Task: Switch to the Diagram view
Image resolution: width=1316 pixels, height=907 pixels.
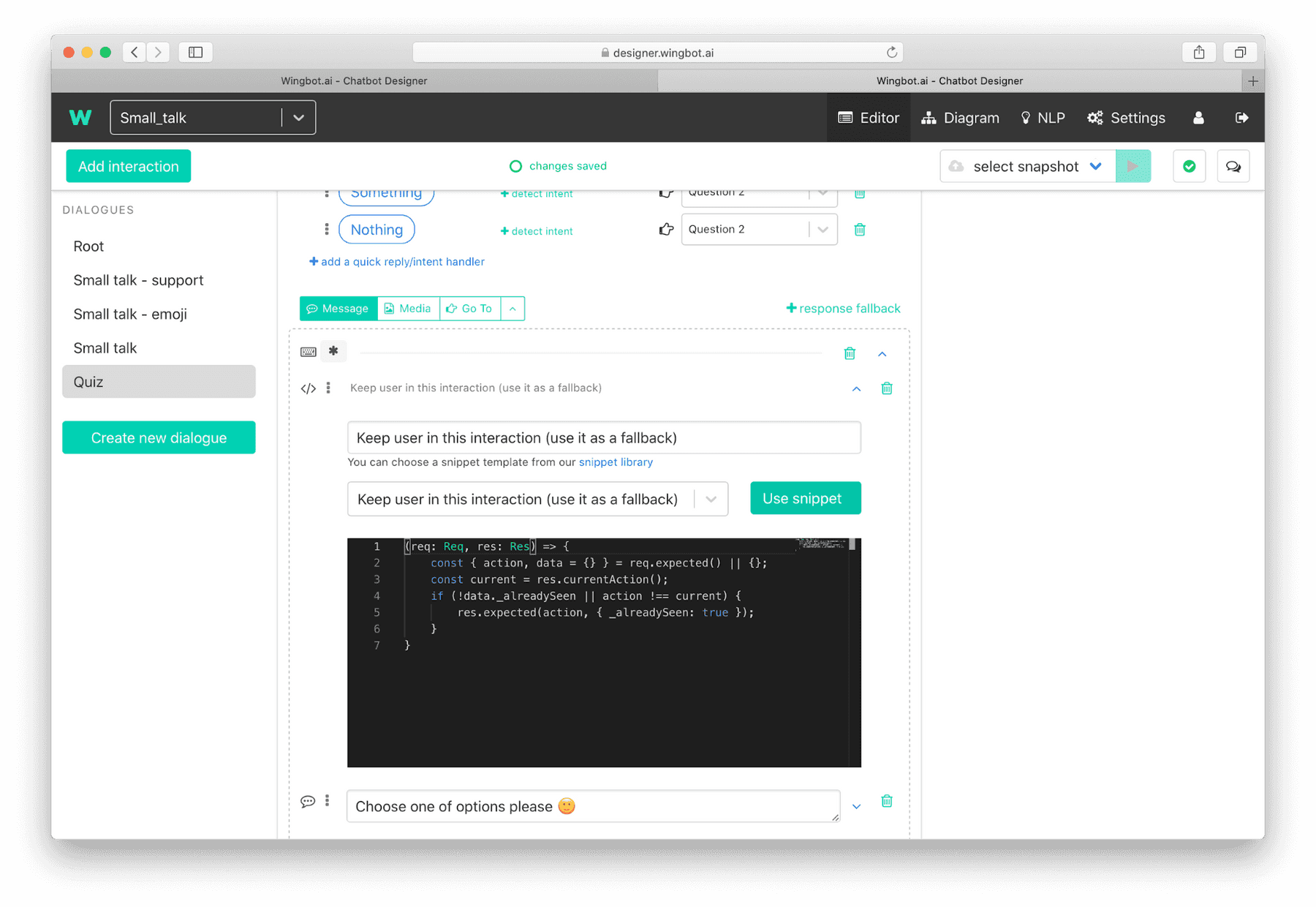Action: pos(960,118)
